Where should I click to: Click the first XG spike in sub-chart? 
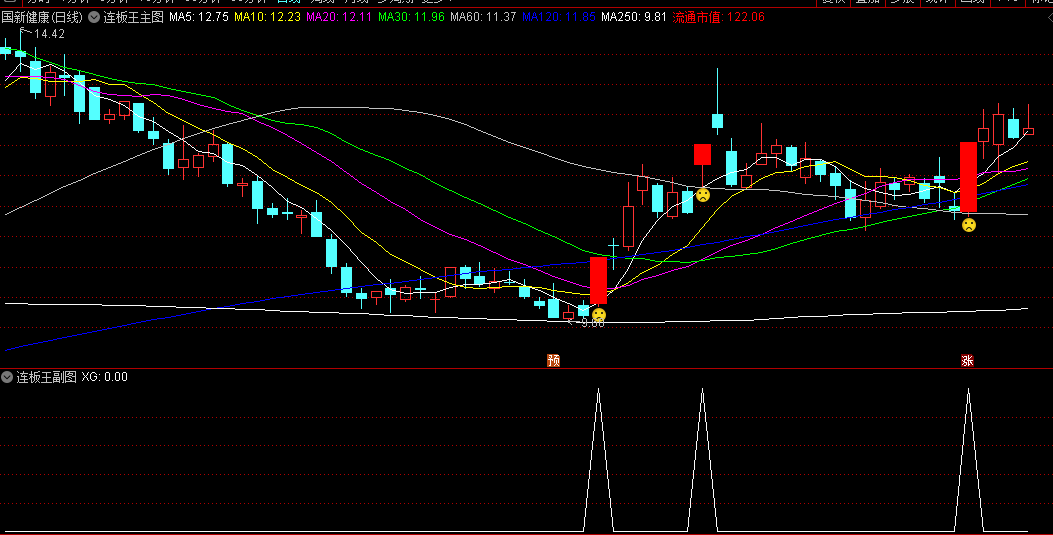click(x=598, y=460)
